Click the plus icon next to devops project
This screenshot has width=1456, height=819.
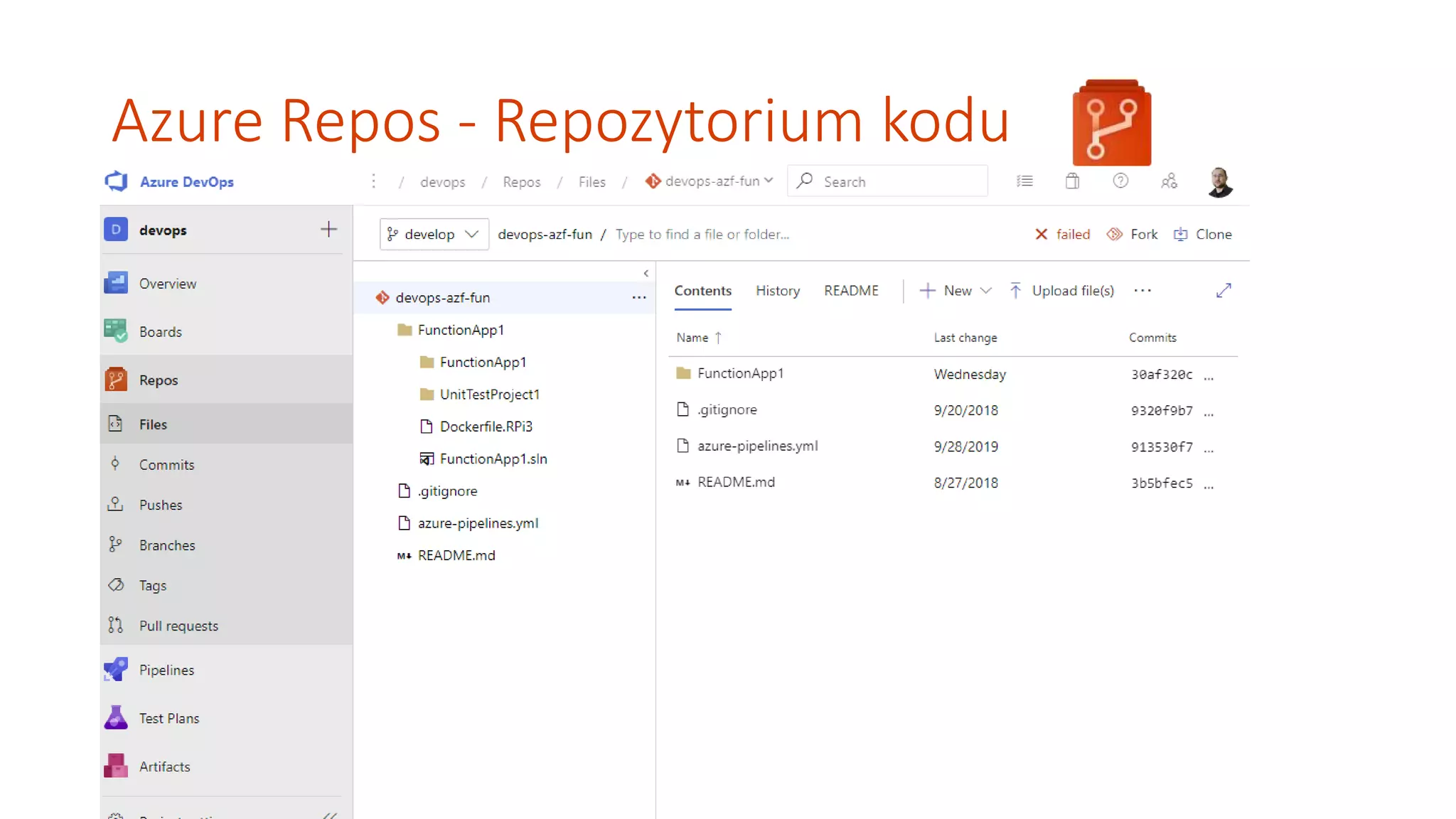(x=328, y=230)
